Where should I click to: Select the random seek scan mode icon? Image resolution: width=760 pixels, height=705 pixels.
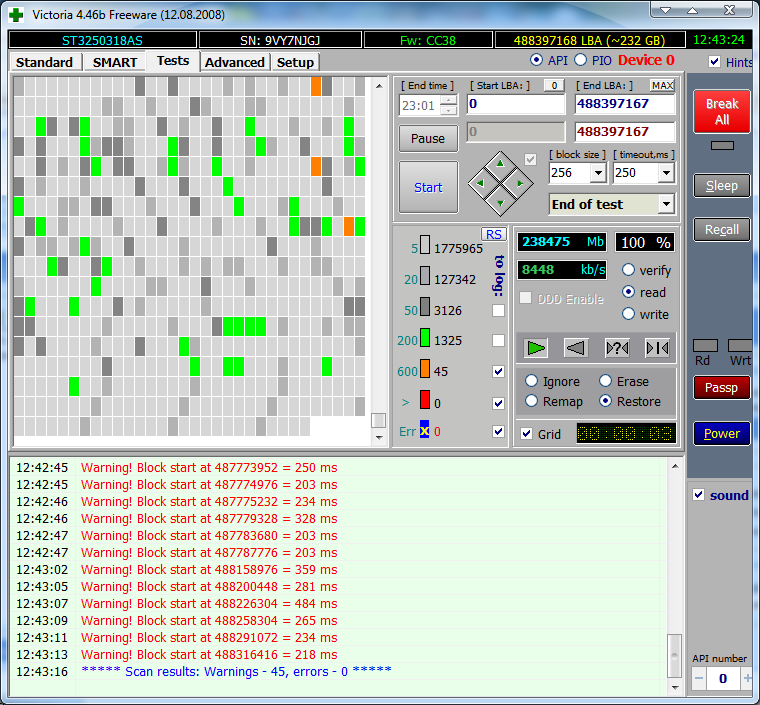[x=617, y=348]
